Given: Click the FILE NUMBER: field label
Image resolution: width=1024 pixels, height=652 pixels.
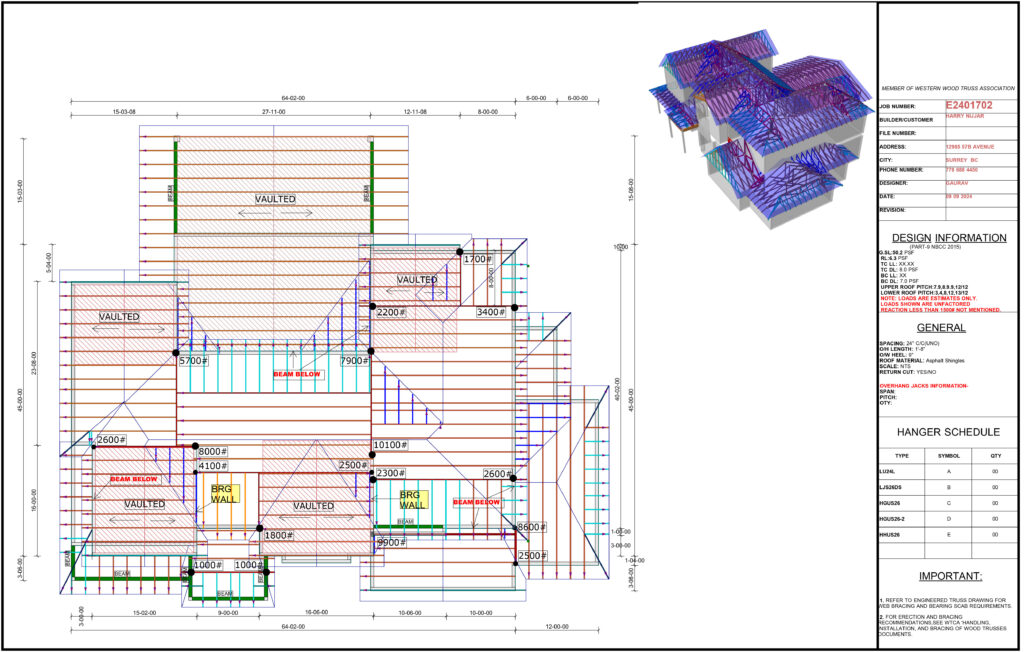Looking at the screenshot, I should point(897,133).
